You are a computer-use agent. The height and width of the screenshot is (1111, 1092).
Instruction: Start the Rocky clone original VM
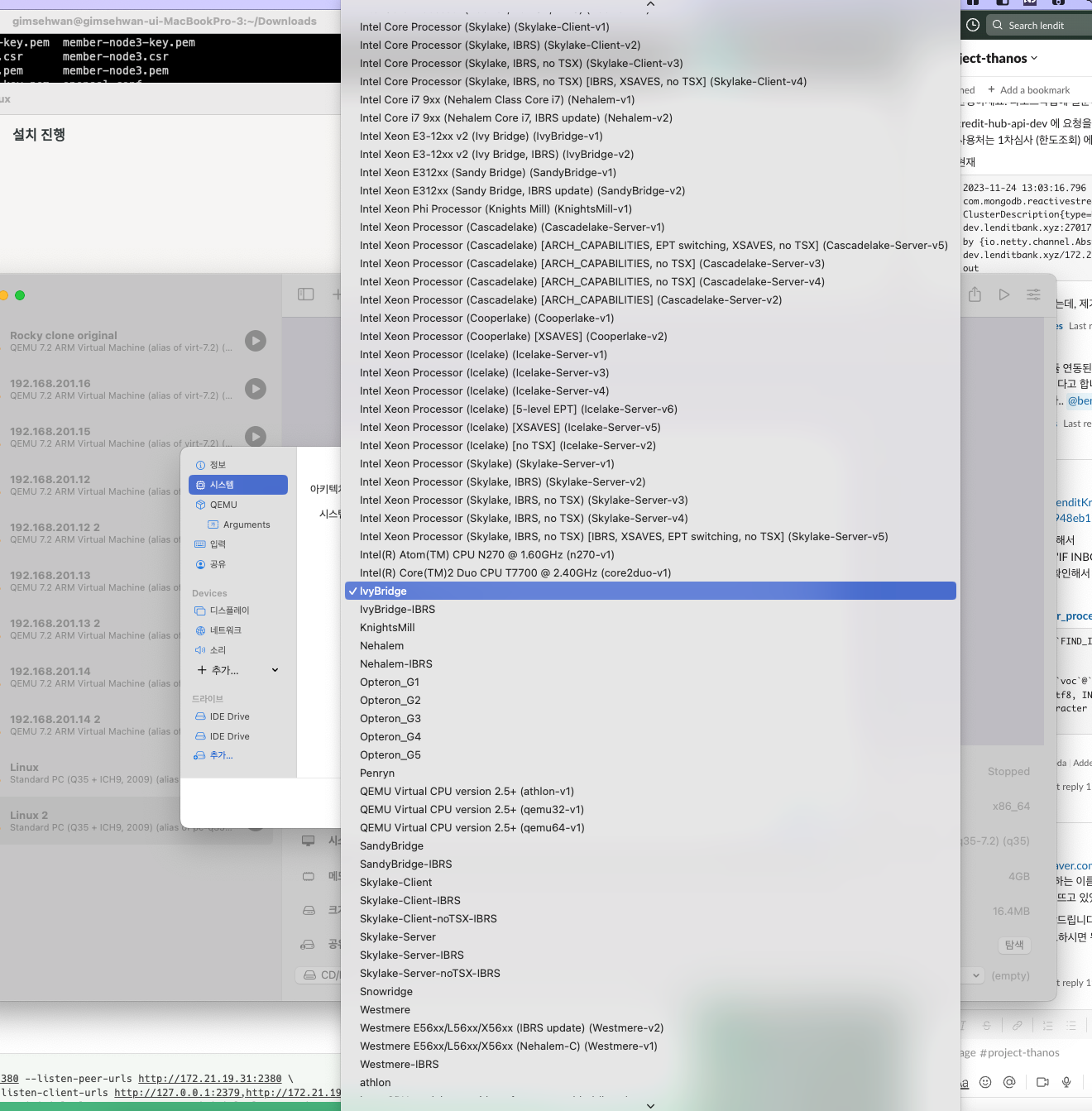256,341
